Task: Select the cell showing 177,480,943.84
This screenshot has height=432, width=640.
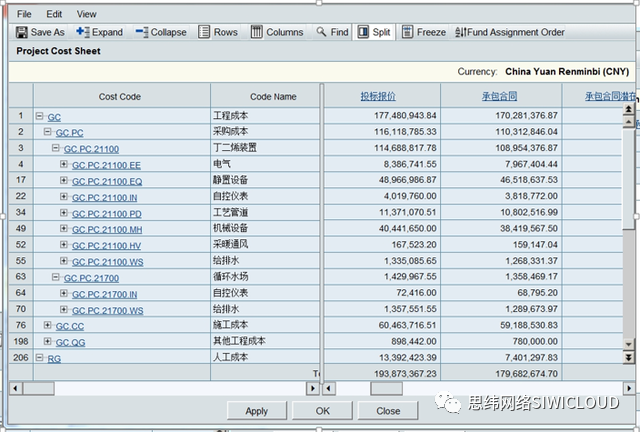Action: pyautogui.click(x=382, y=116)
